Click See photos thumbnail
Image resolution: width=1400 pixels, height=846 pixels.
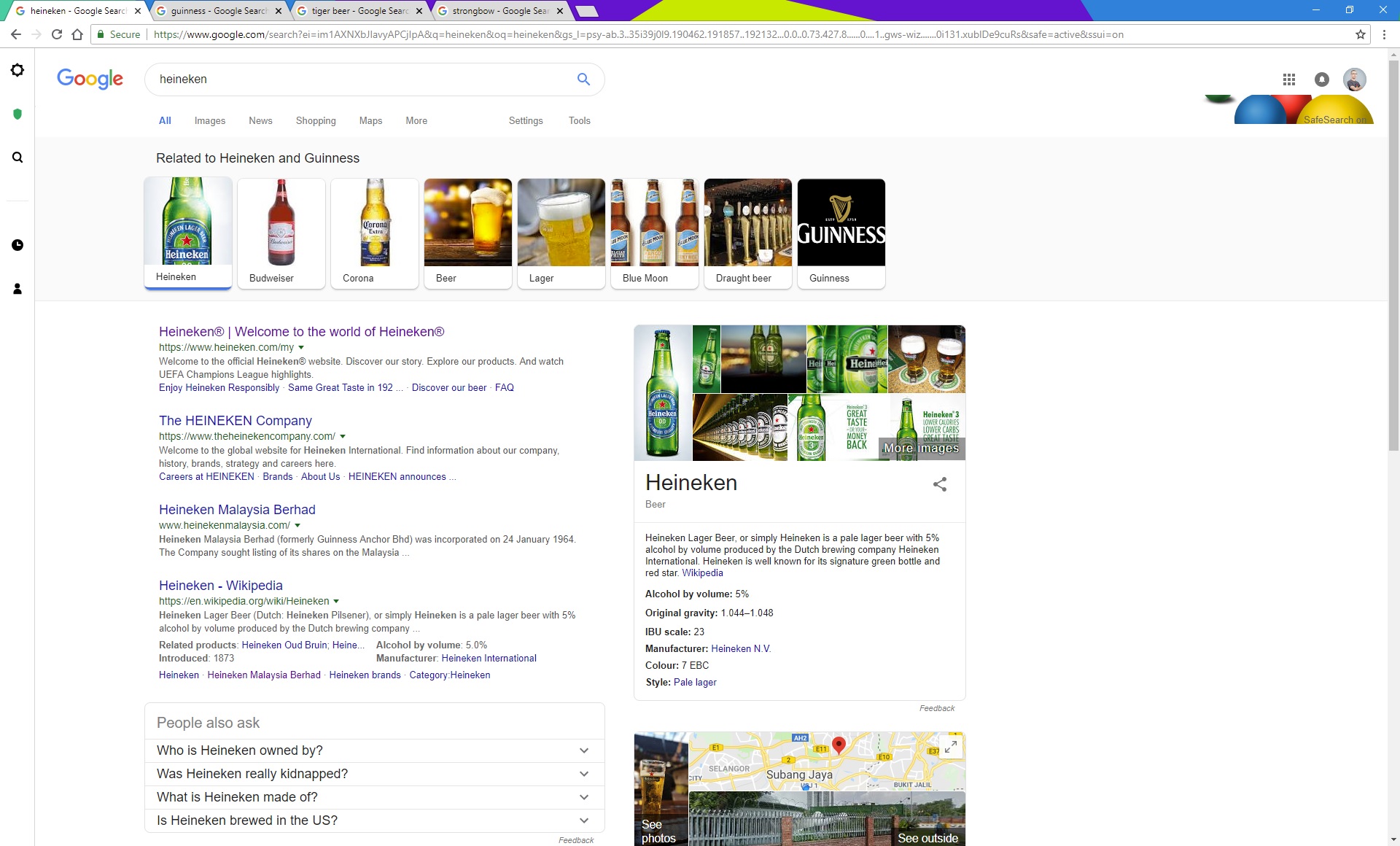click(x=661, y=789)
